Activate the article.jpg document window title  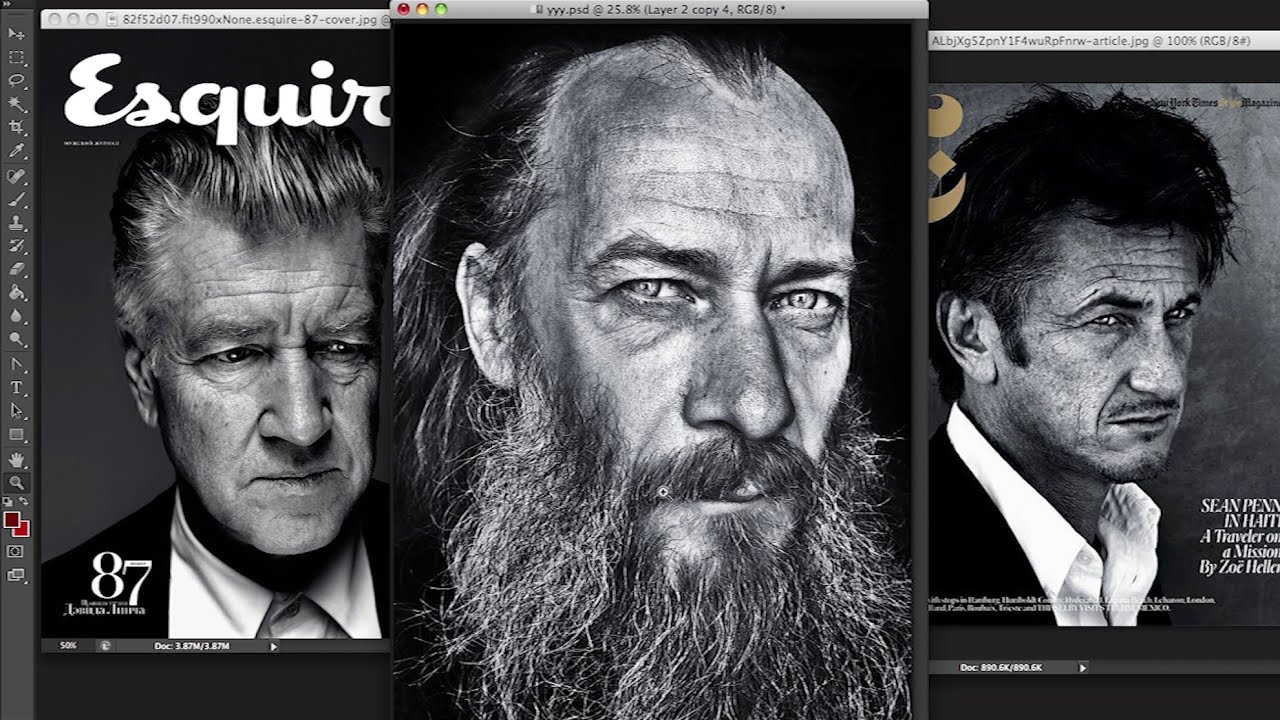(1091, 41)
